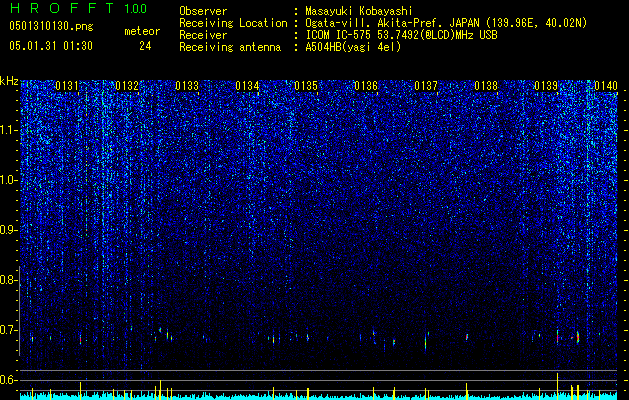The width and height of the screenshot is (629, 400).
Task: Click the tall yellow spike after 0139
Action: click(x=557, y=386)
